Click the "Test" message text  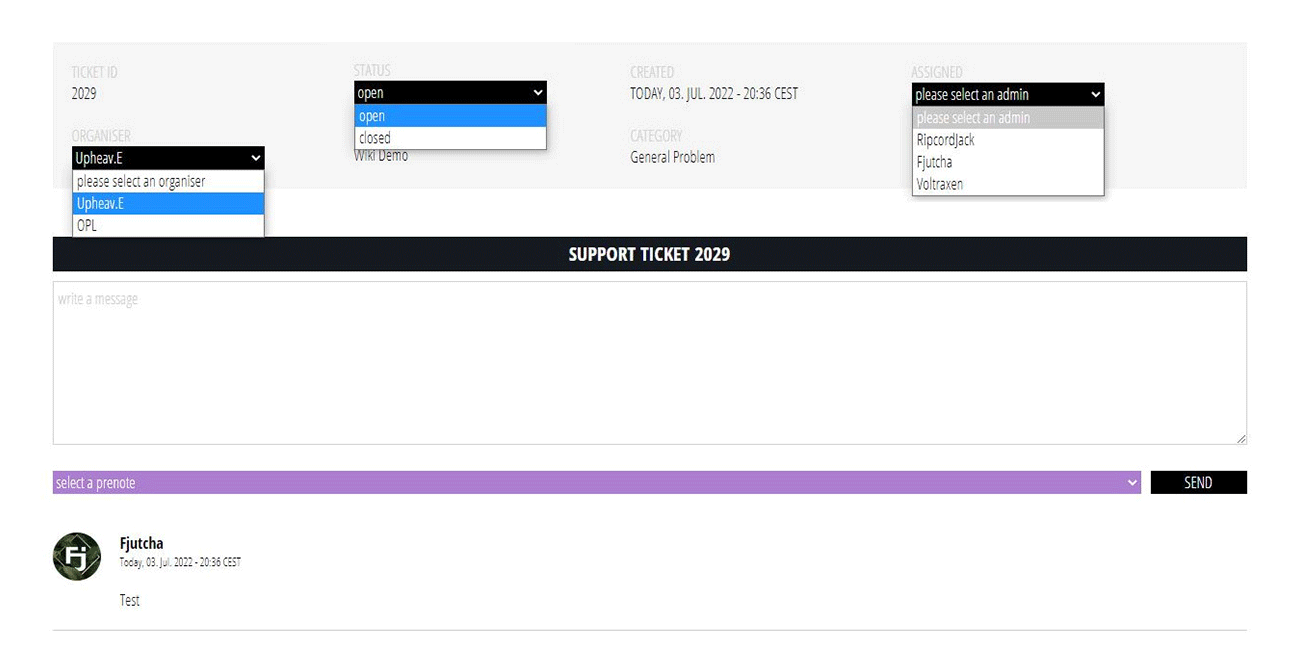(x=129, y=600)
